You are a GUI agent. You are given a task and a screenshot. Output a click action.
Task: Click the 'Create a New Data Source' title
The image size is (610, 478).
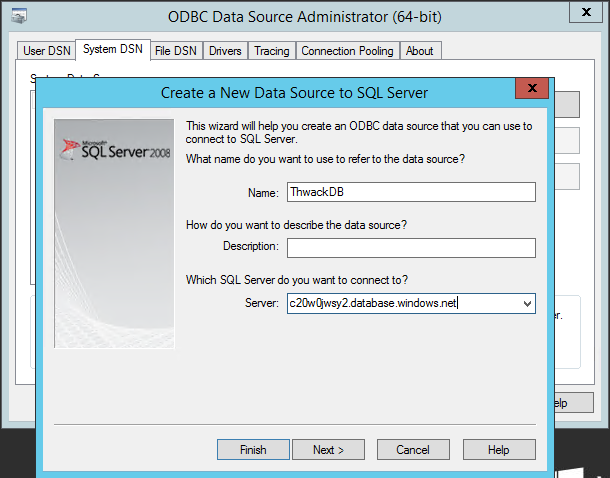click(294, 93)
